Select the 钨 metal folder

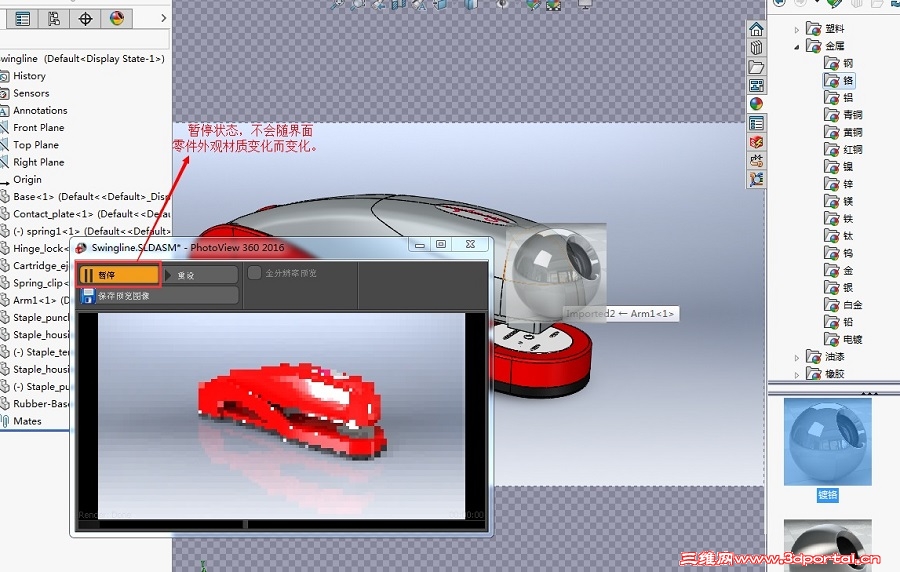pos(839,253)
